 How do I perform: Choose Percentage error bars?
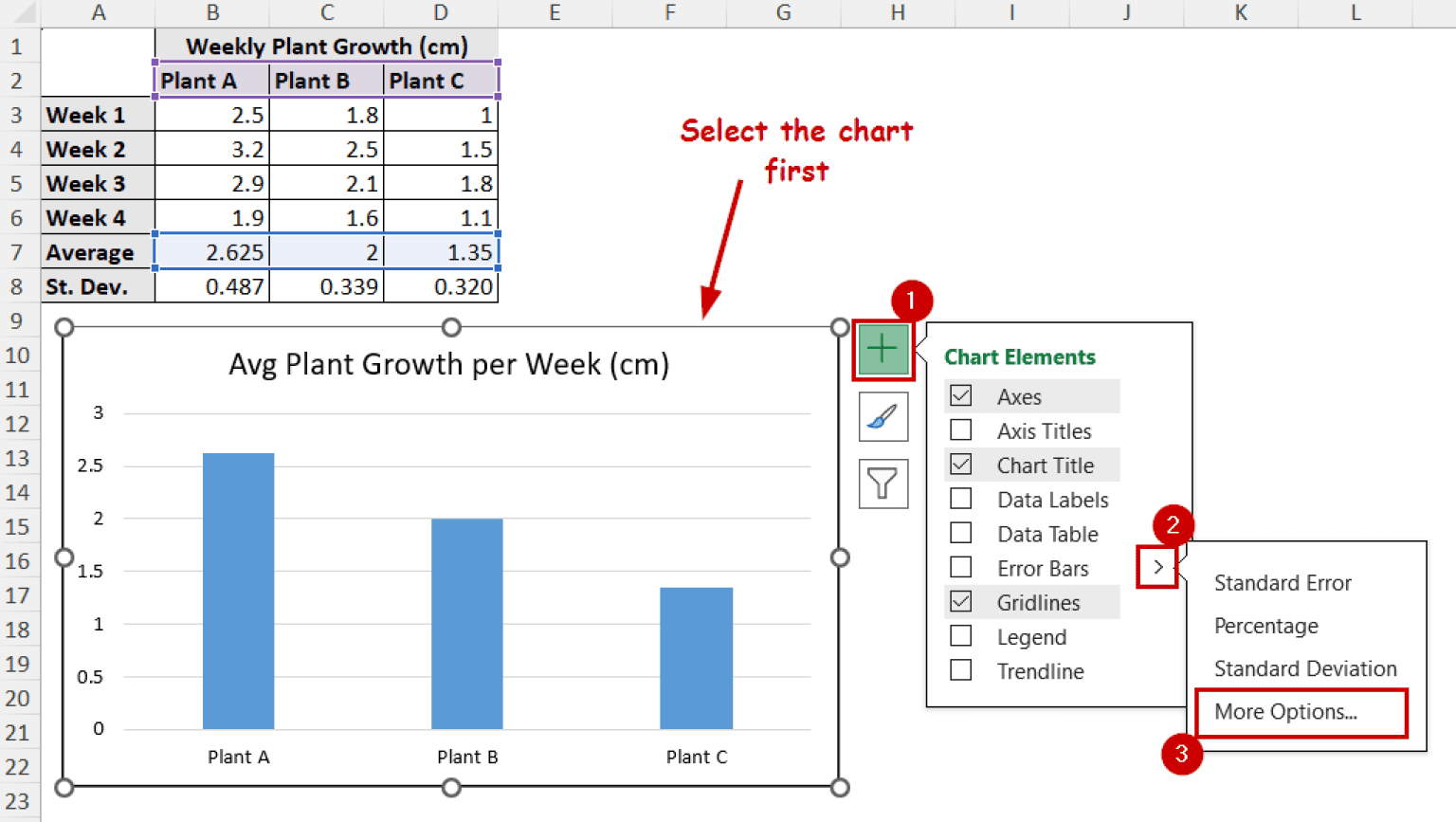pyautogui.click(x=1265, y=626)
